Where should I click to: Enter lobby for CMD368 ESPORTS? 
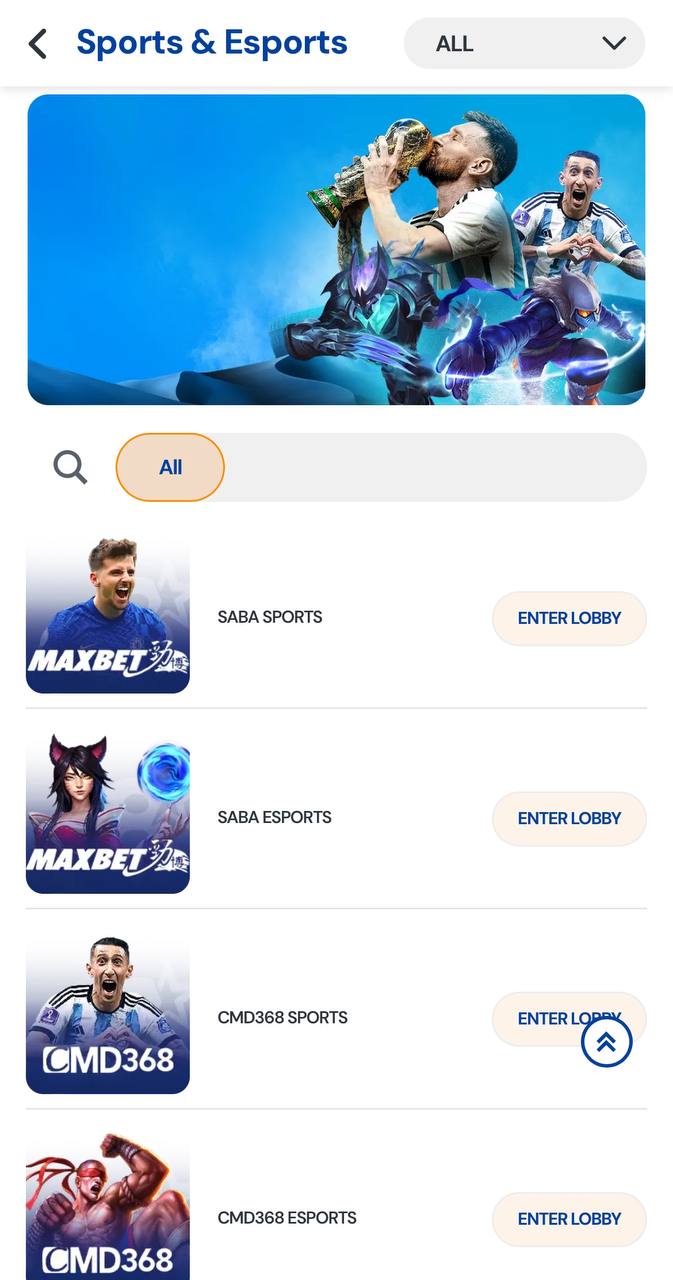(569, 1218)
